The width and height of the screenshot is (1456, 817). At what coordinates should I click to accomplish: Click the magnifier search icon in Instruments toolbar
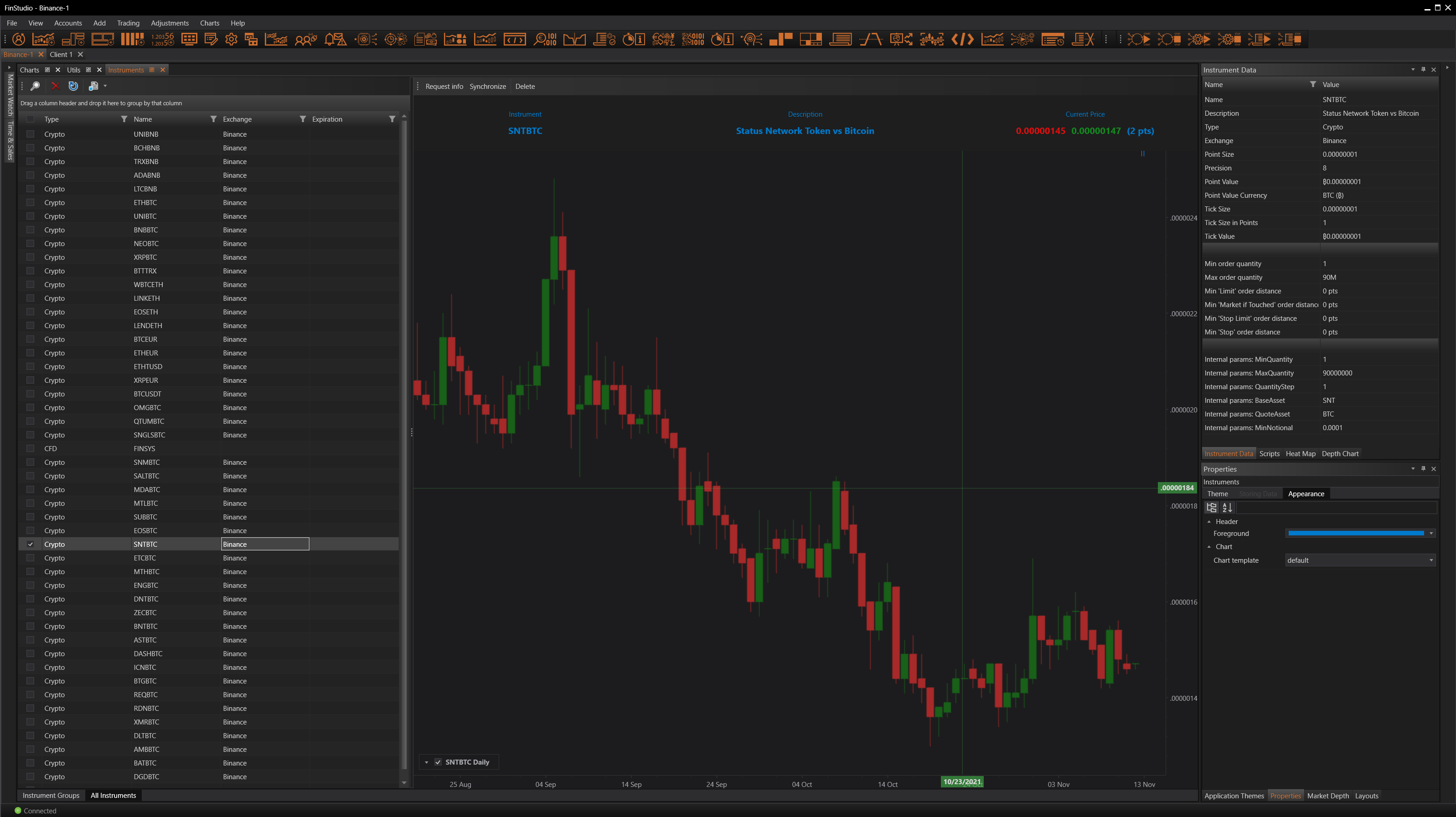tap(35, 86)
